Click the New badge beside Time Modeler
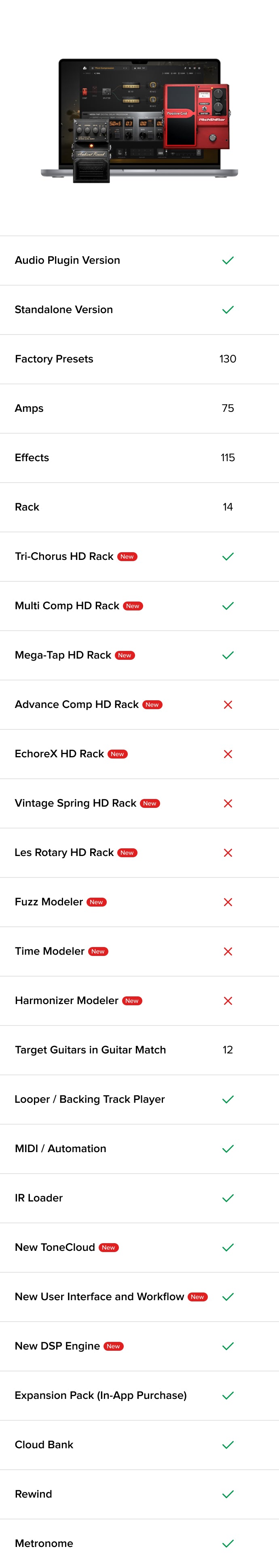 coord(98,951)
